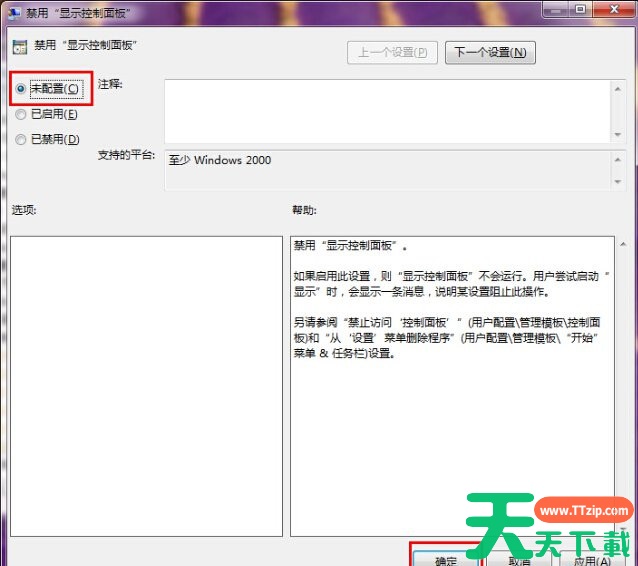The image size is (638, 566).
Task: Click the policy setting icon beside the heading
Action: (x=20, y=47)
